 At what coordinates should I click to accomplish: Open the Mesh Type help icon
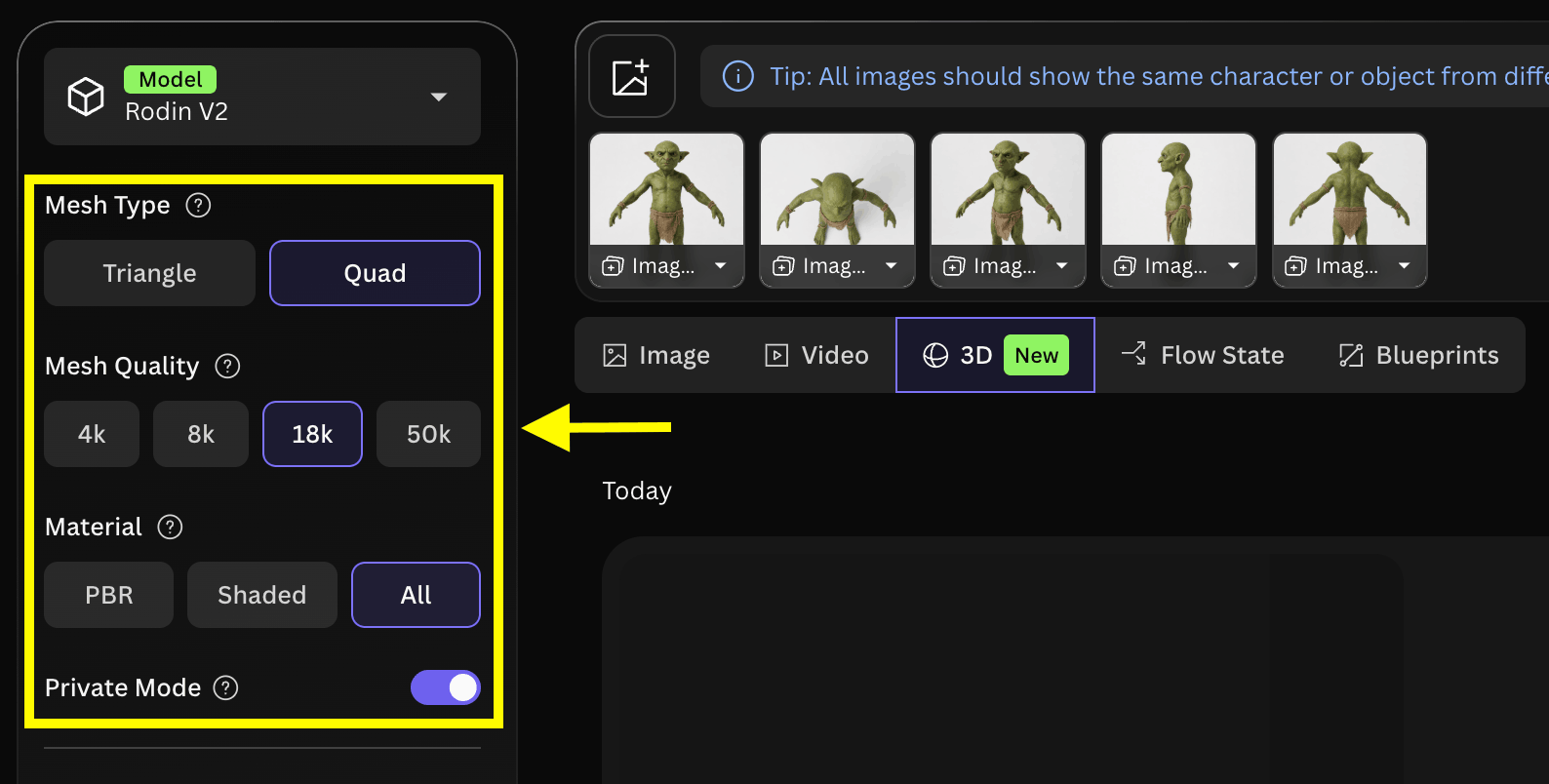(x=198, y=206)
